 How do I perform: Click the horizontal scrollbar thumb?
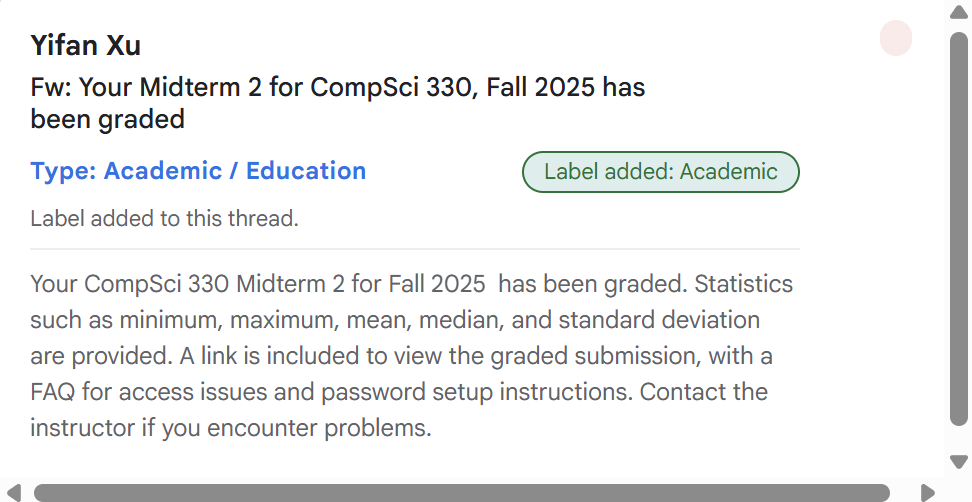pyautogui.click(x=460, y=492)
